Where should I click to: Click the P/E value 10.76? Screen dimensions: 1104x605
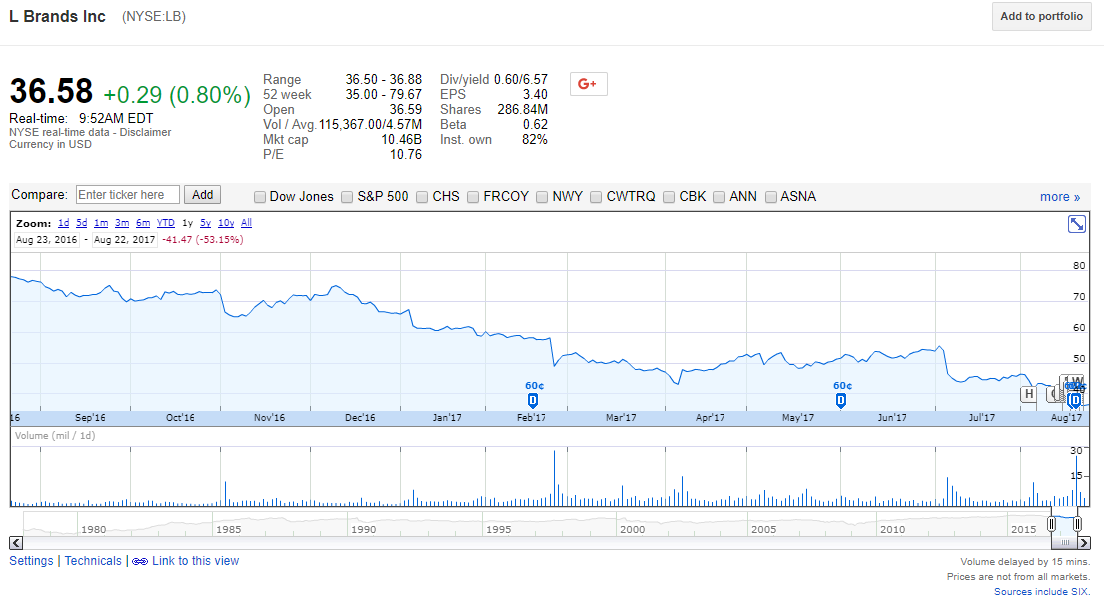coord(406,154)
